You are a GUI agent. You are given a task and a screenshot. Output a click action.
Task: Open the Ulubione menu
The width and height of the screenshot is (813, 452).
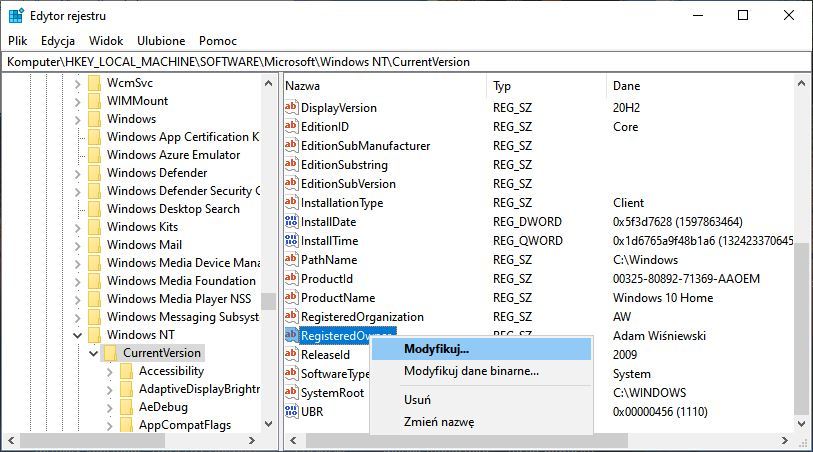pos(161,41)
